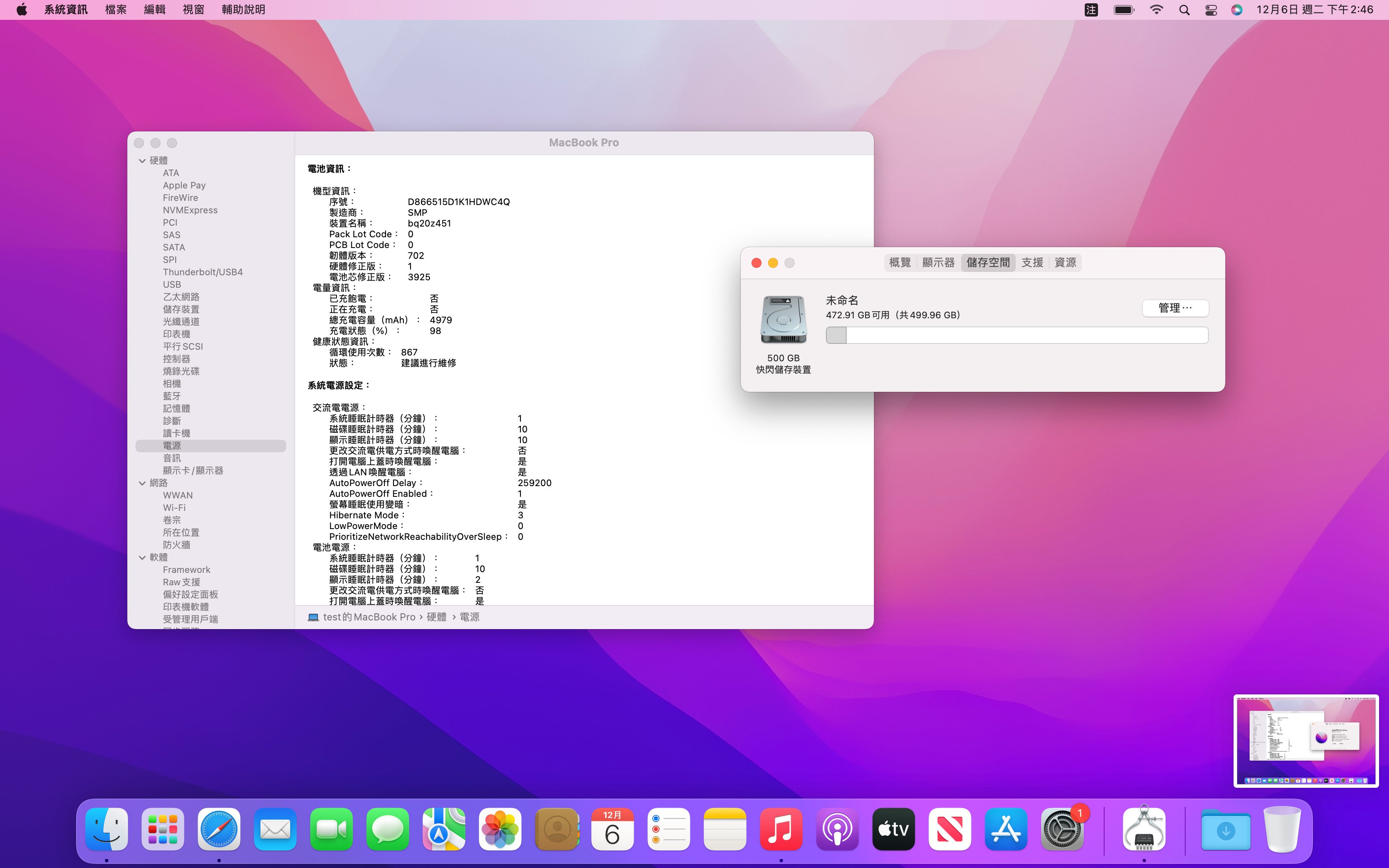Open Photos app in the Dock

tap(501, 829)
